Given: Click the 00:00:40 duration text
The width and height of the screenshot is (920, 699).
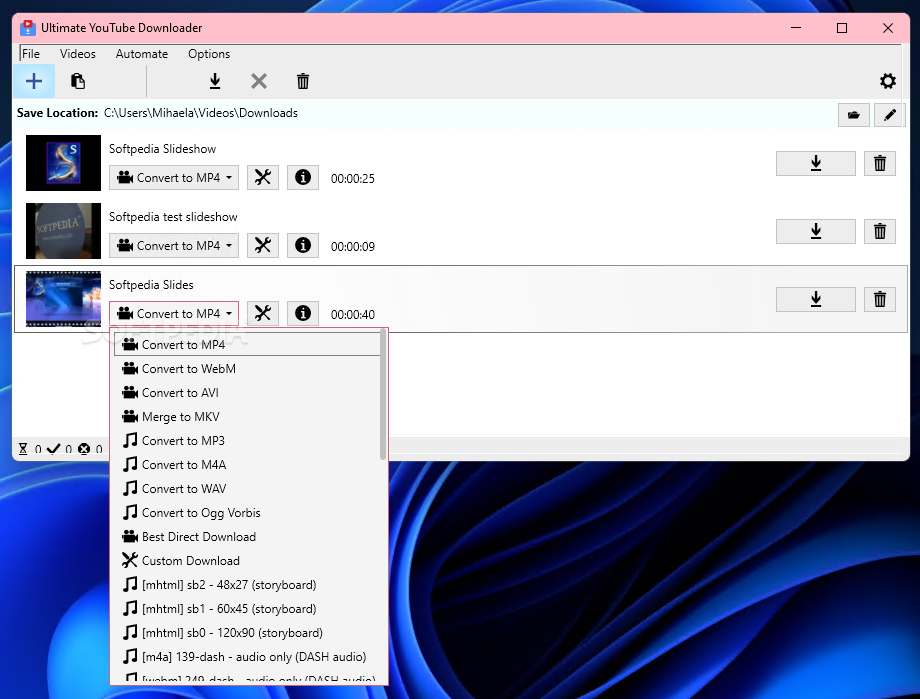Looking at the screenshot, I should pos(353,315).
